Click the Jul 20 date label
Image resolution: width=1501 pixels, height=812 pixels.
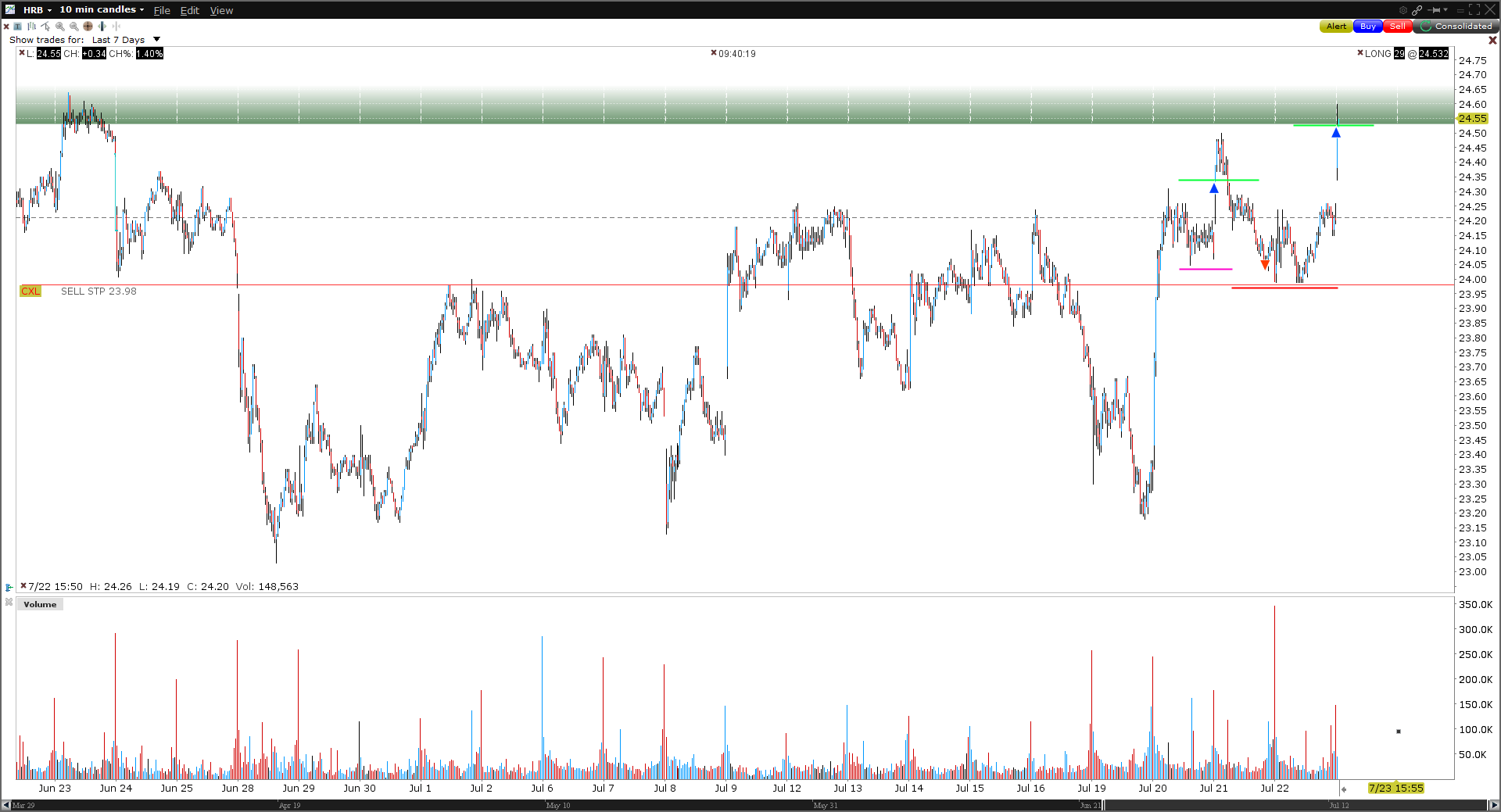[1152, 788]
